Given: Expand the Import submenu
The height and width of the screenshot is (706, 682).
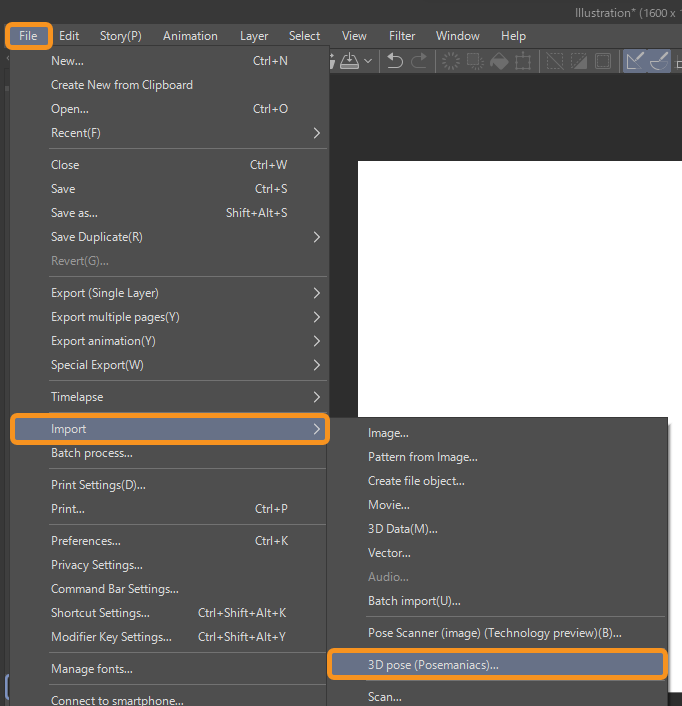Looking at the screenshot, I should [x=169, y=429].
